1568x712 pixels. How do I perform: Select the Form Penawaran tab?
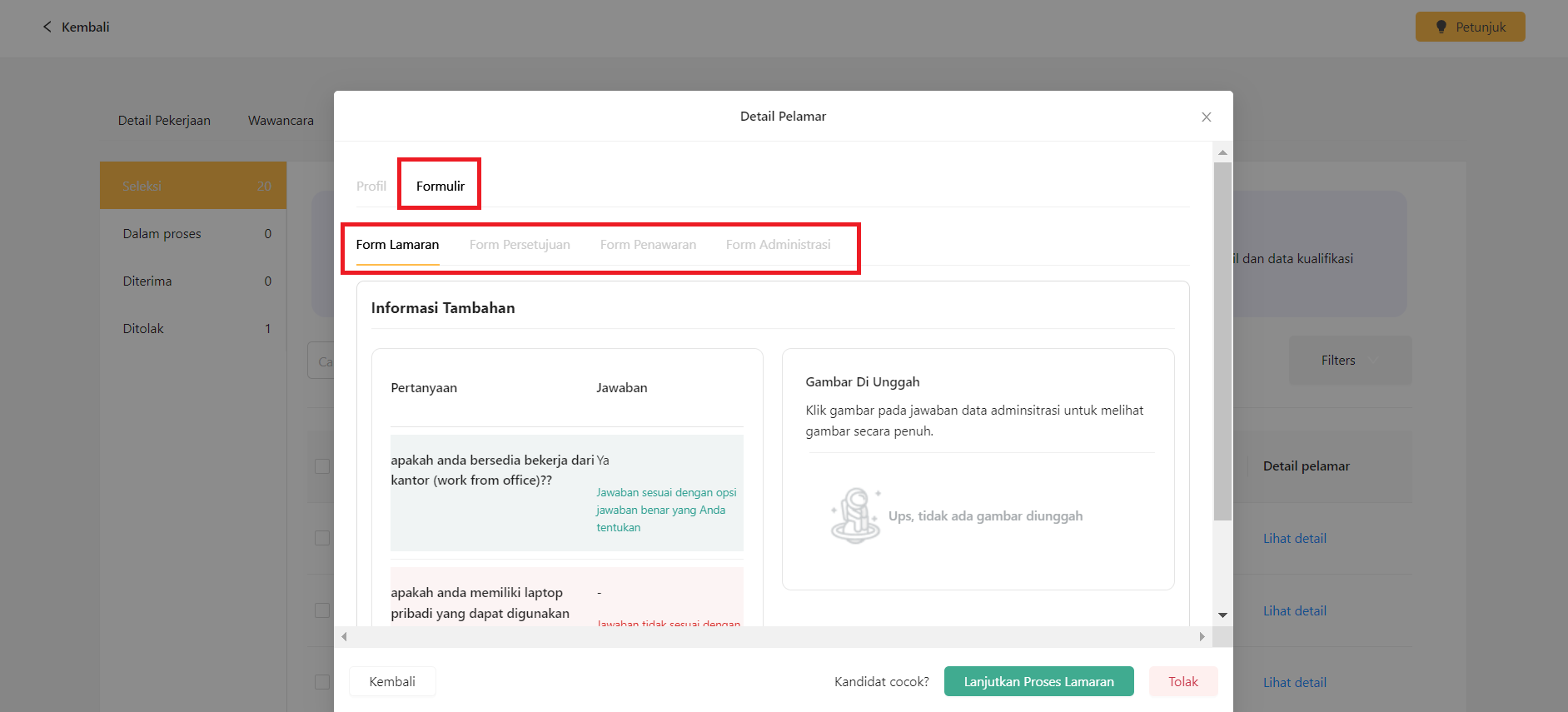click(648, 245)
